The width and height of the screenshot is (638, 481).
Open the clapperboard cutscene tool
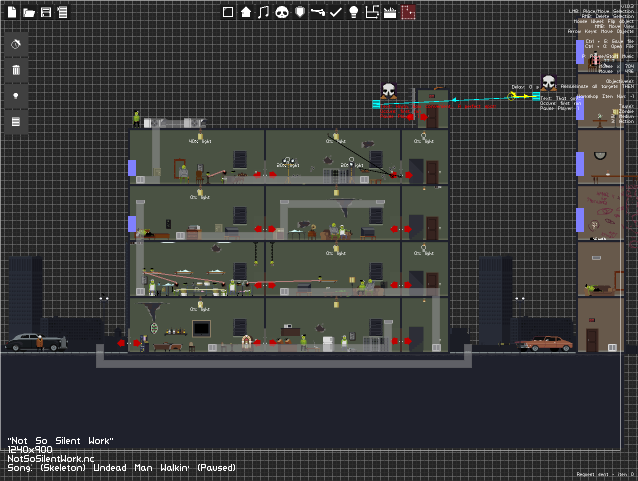point(390,12)
